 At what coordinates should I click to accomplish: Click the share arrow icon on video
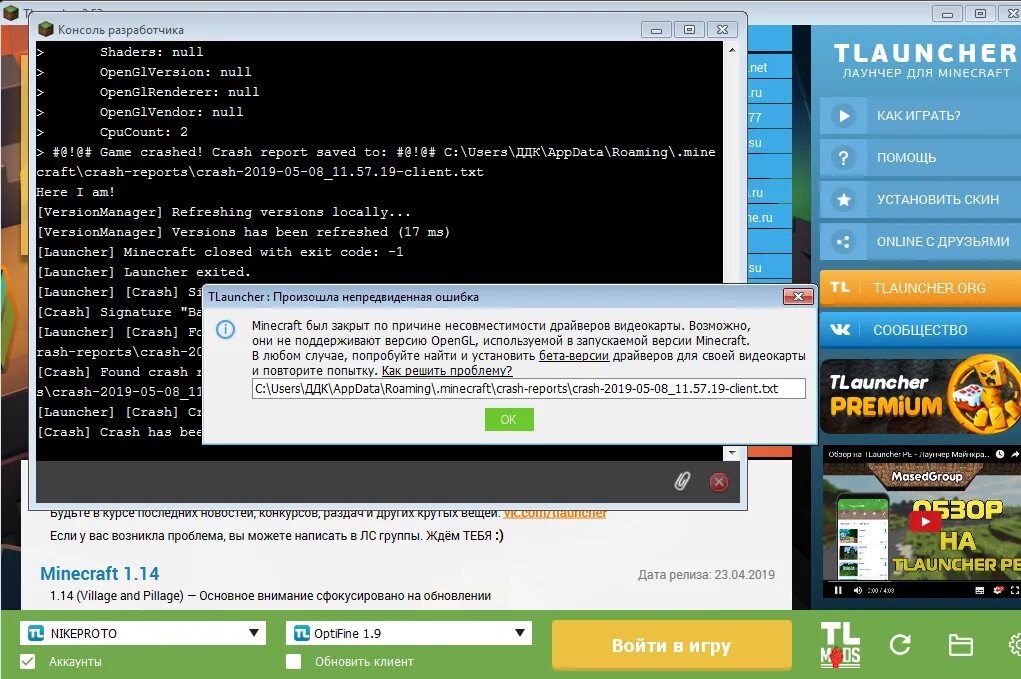(1014, 454)
